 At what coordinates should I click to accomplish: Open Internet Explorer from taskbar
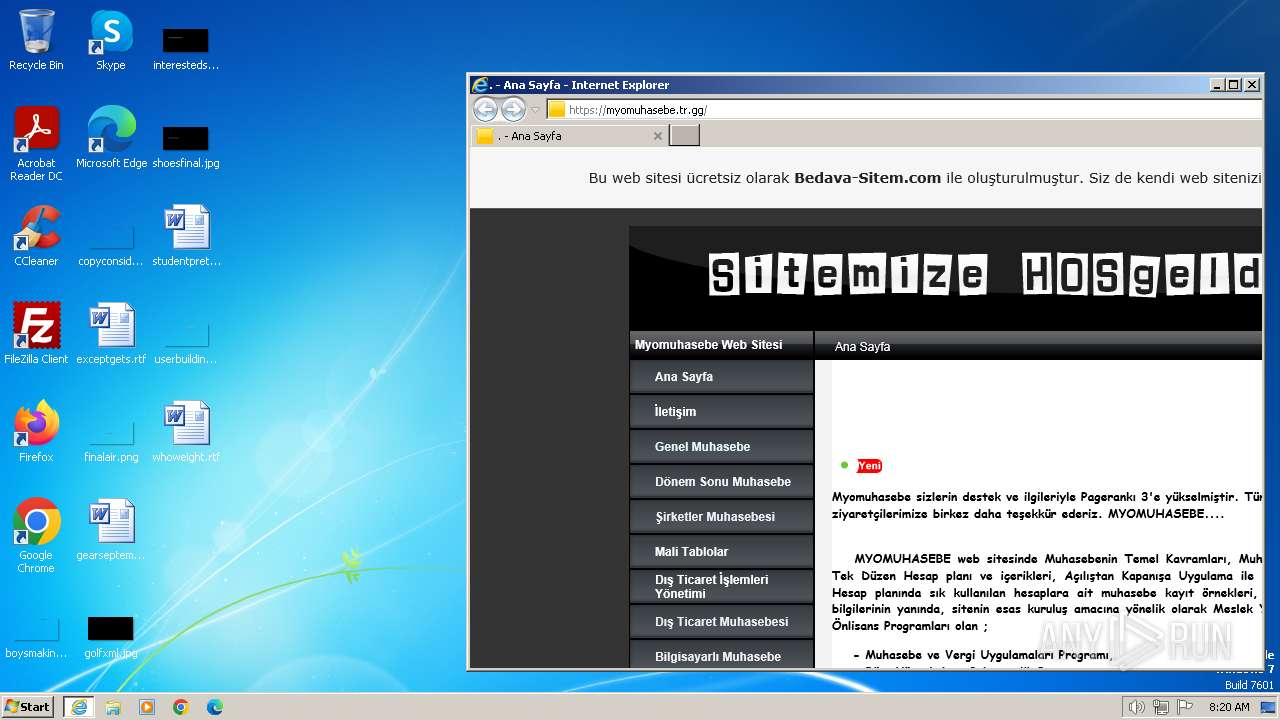click(x=78, y=707)
